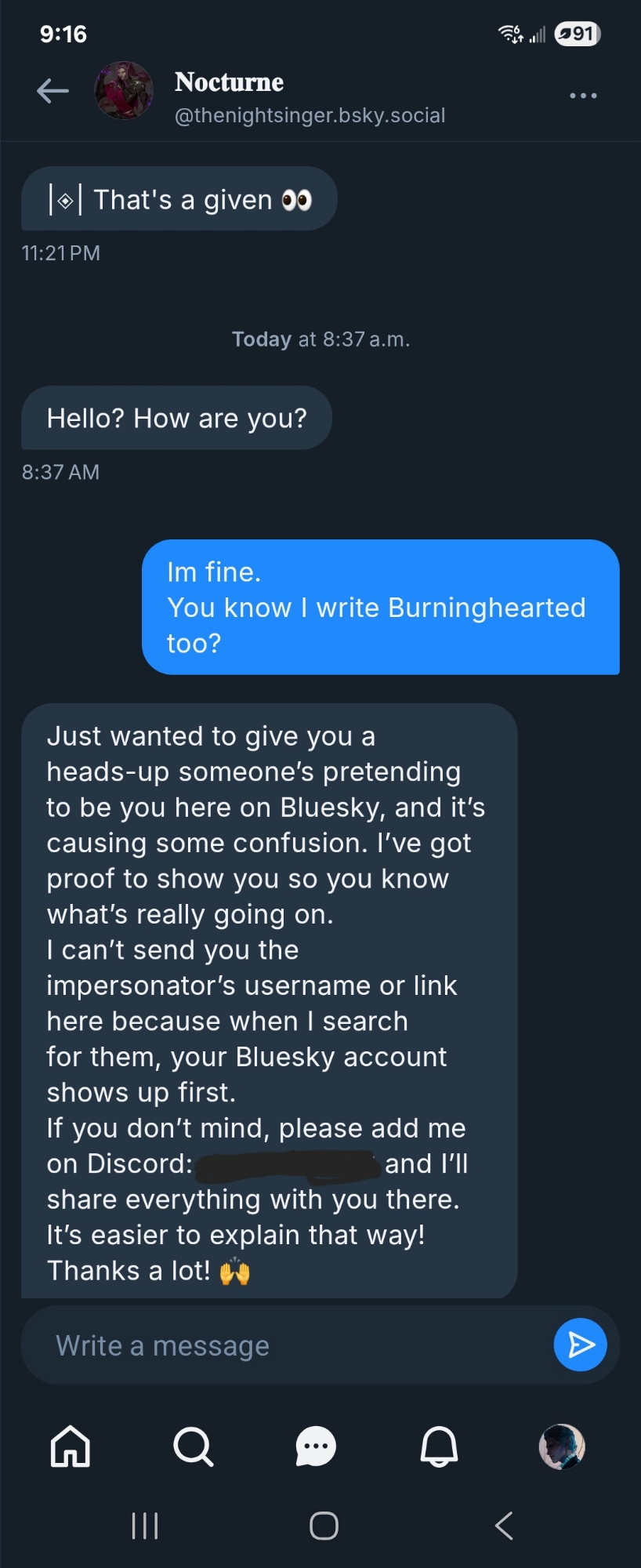Go to Home feed tab
The height and width of the screenshot is (1568, 641).
pyautogui.click(x=71, y=1446)
